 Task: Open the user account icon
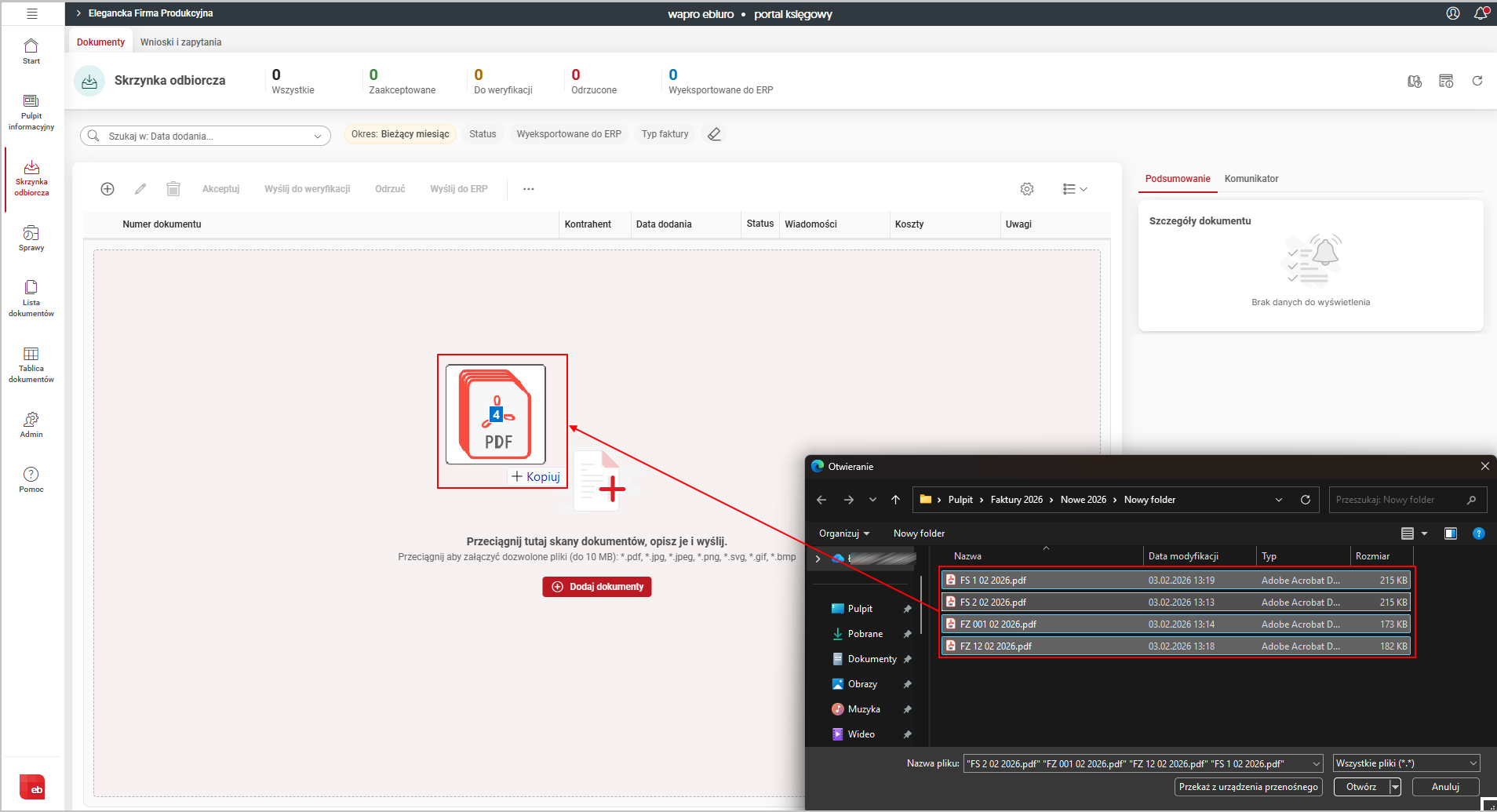point(1452,13)
